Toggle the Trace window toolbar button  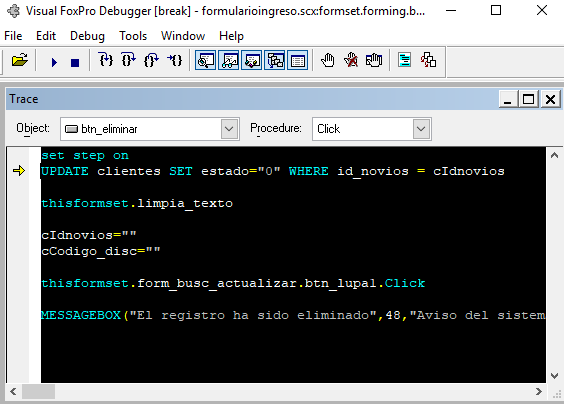[205, 60]
